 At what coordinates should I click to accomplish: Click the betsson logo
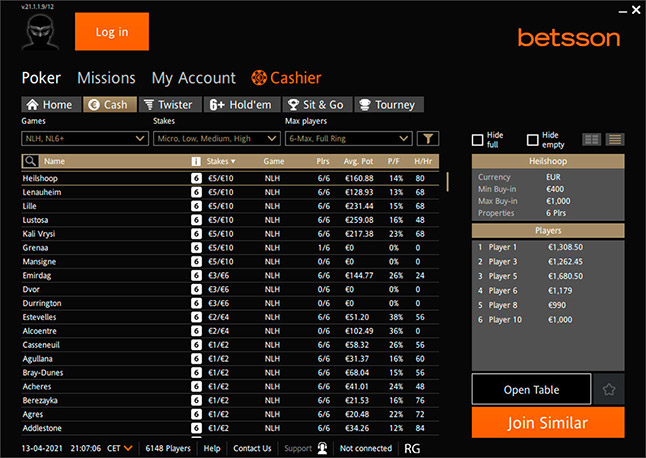(x=569, y=37)
